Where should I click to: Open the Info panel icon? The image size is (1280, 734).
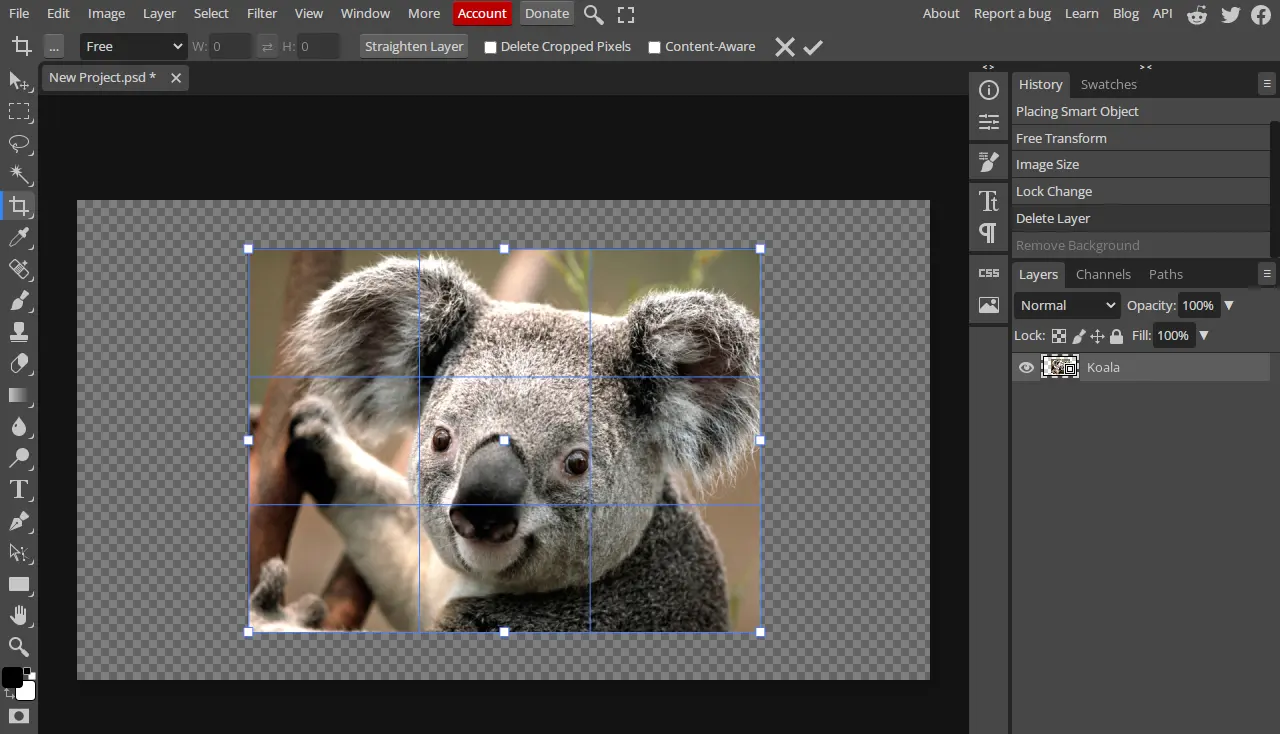[x=989, y=91]
